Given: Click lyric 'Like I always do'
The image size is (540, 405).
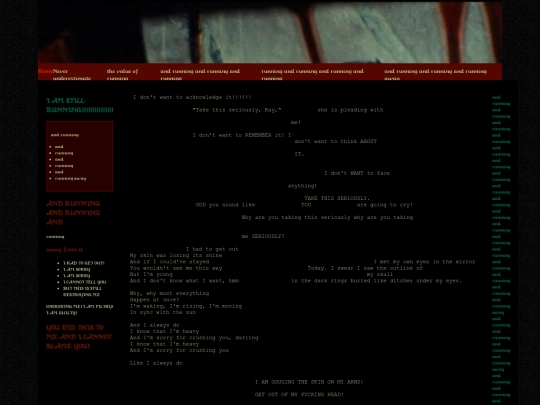Looking at the screenshot, I should [156, 363].
